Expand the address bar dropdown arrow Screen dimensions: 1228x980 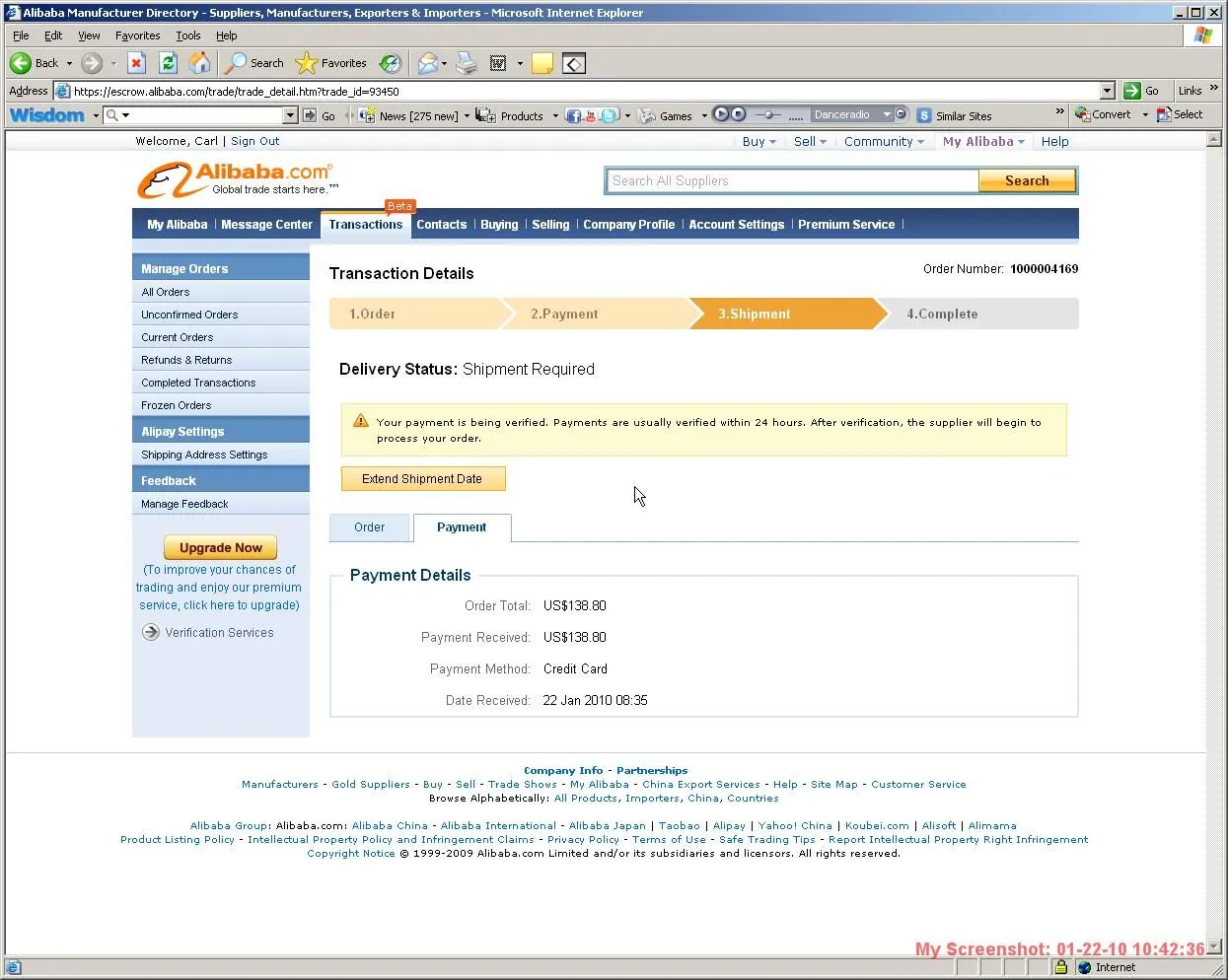pyautogui.click(x=1107, y=91)
